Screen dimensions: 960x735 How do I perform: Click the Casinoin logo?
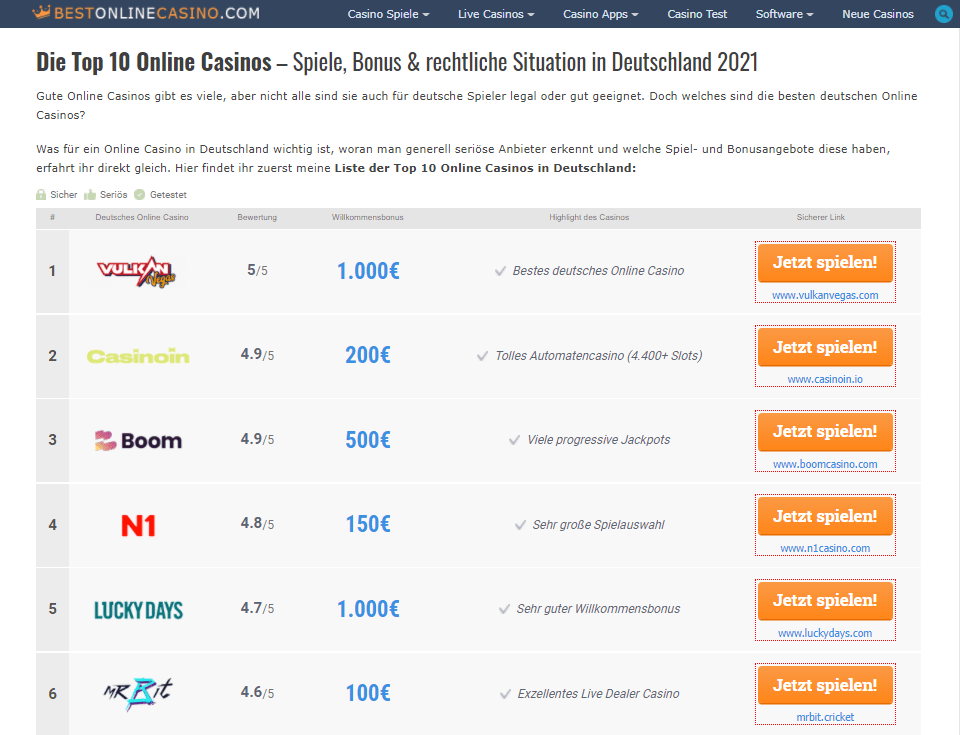tap(138, 356)
